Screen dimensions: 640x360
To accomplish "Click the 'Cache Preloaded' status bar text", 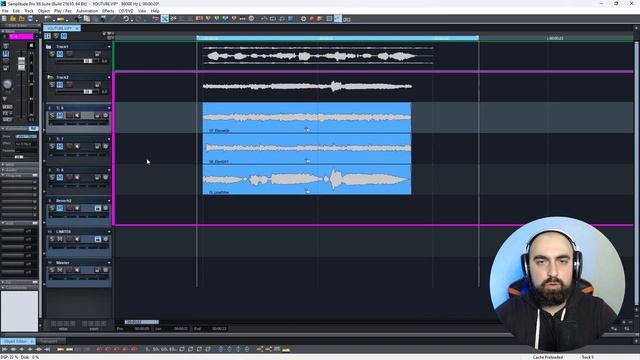I will pyautogui.click(x=548, y=357).
